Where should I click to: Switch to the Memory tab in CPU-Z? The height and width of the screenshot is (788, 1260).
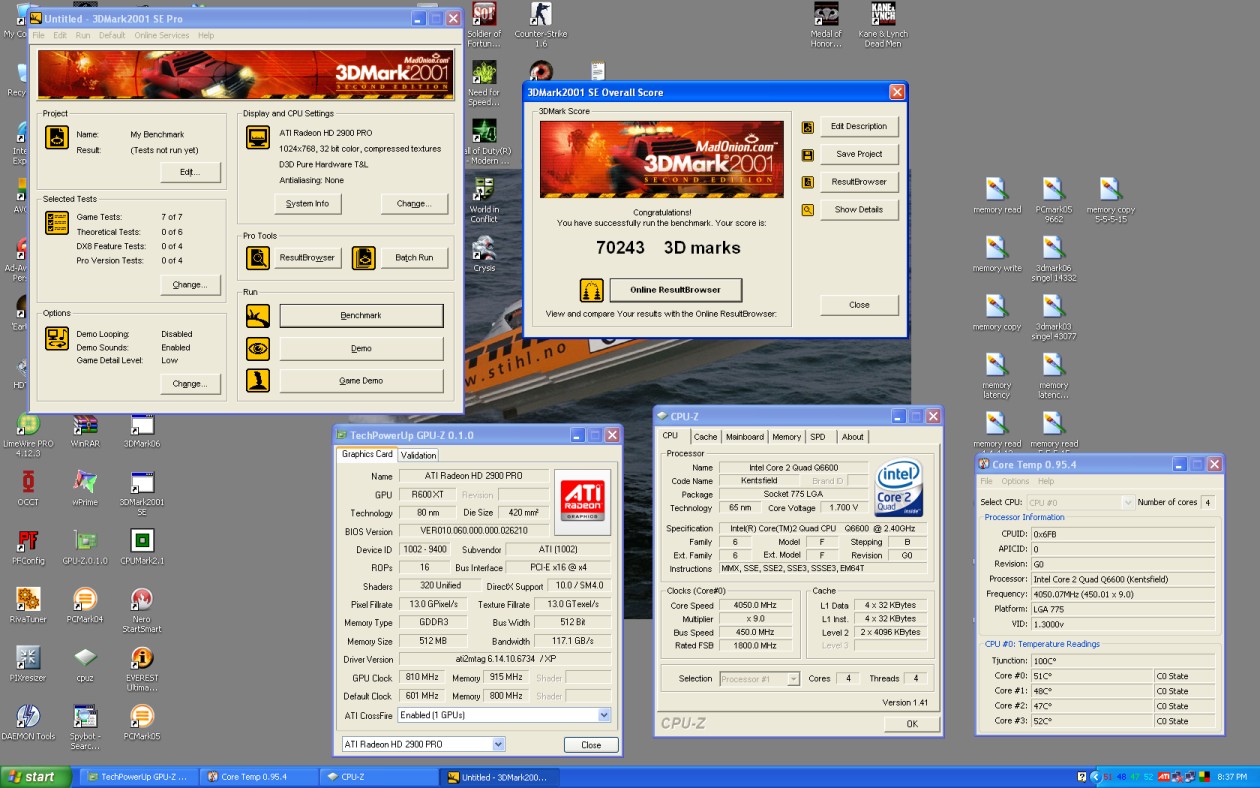(786, 437)
